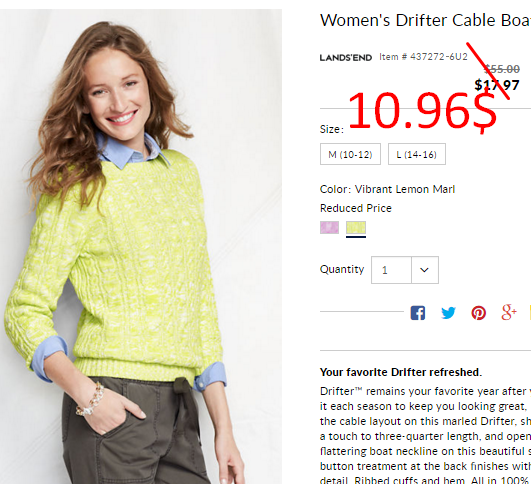531x484 pixels.
Task: Pin the sweater on Pinterest
Action: click(x=479, y=313)
